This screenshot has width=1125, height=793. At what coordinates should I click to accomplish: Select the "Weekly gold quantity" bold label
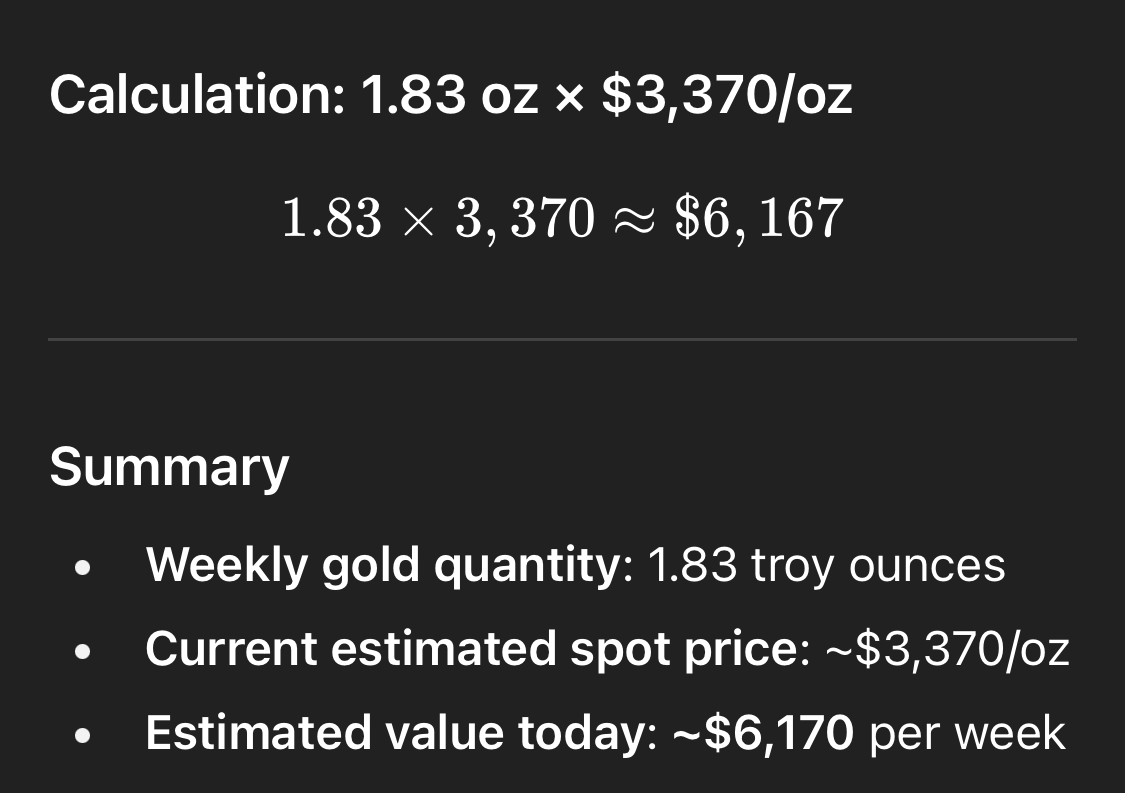382,566
